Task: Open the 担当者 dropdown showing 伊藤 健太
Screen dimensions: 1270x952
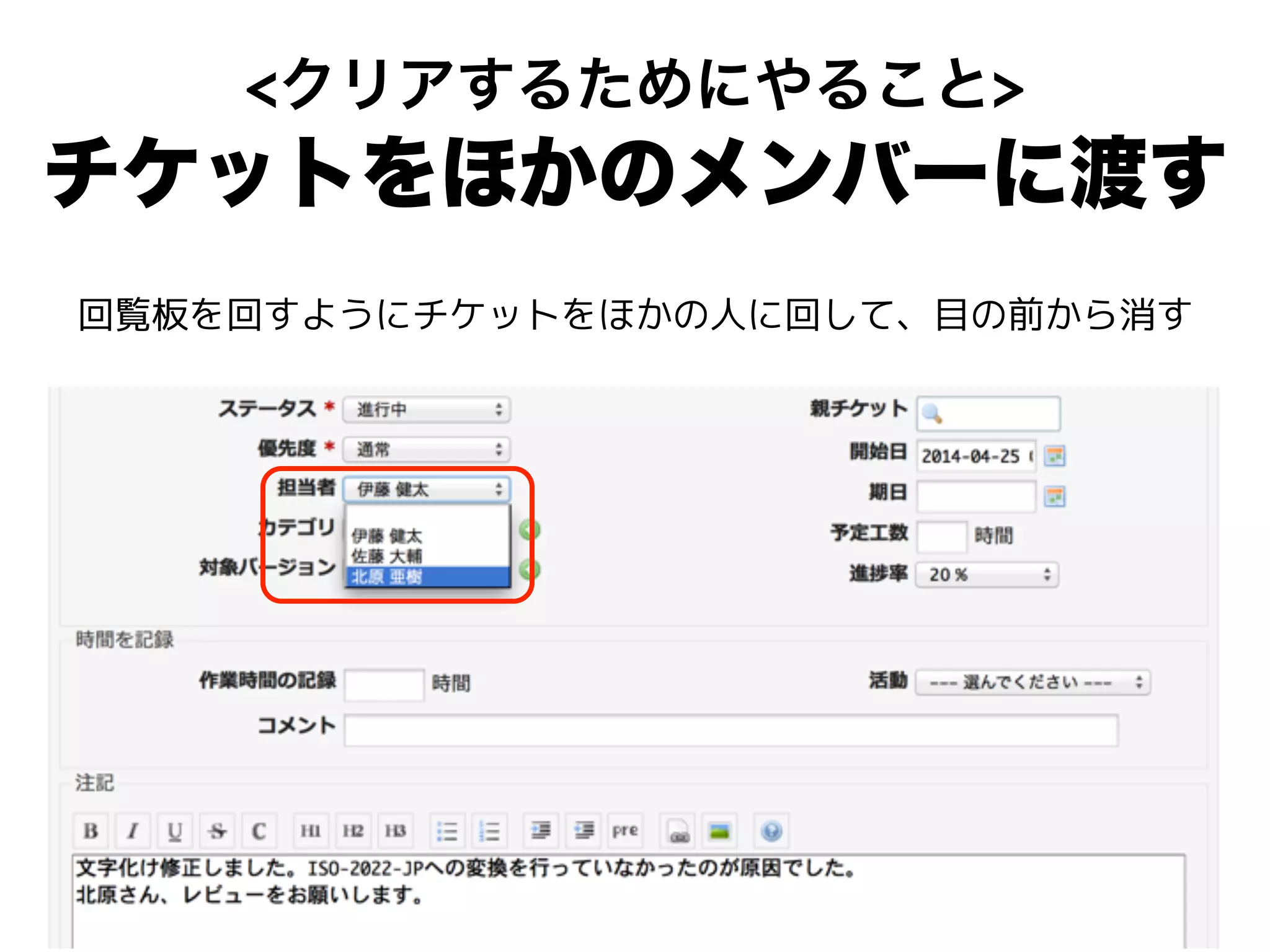Action: (x=427, y=490)
